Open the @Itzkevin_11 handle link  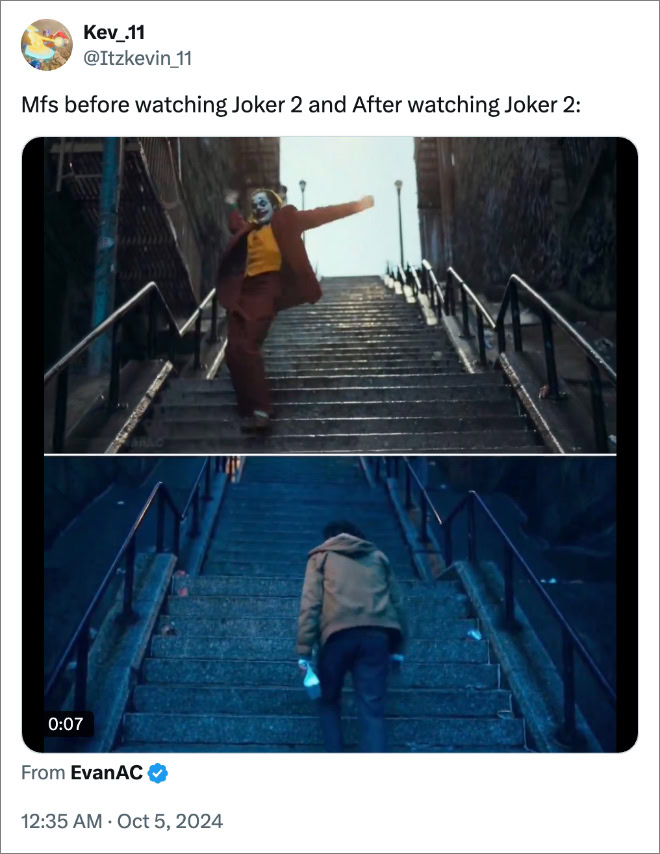[137, 58]
